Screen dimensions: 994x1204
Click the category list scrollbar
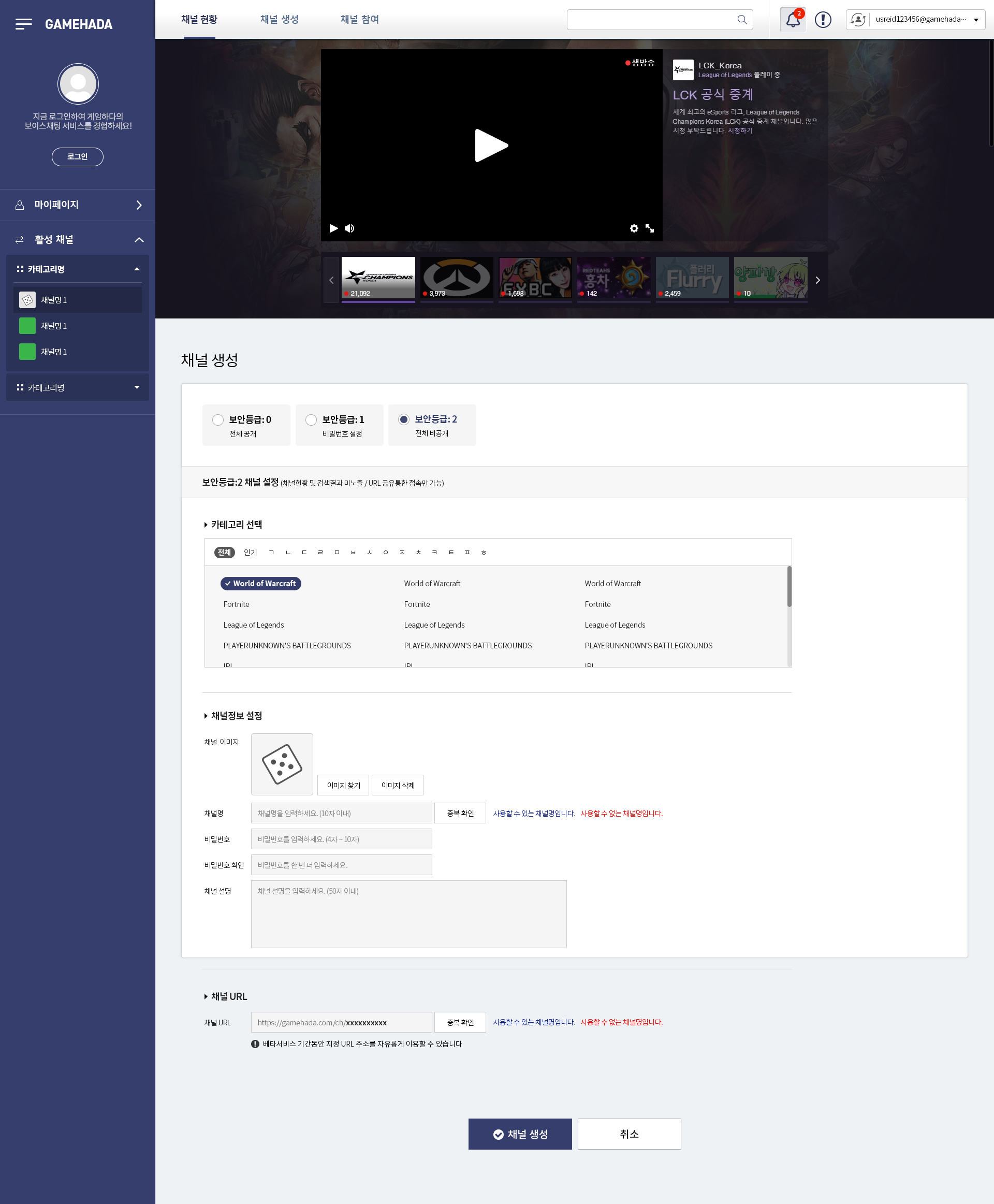pyautogui.click(x=789, y=587)
